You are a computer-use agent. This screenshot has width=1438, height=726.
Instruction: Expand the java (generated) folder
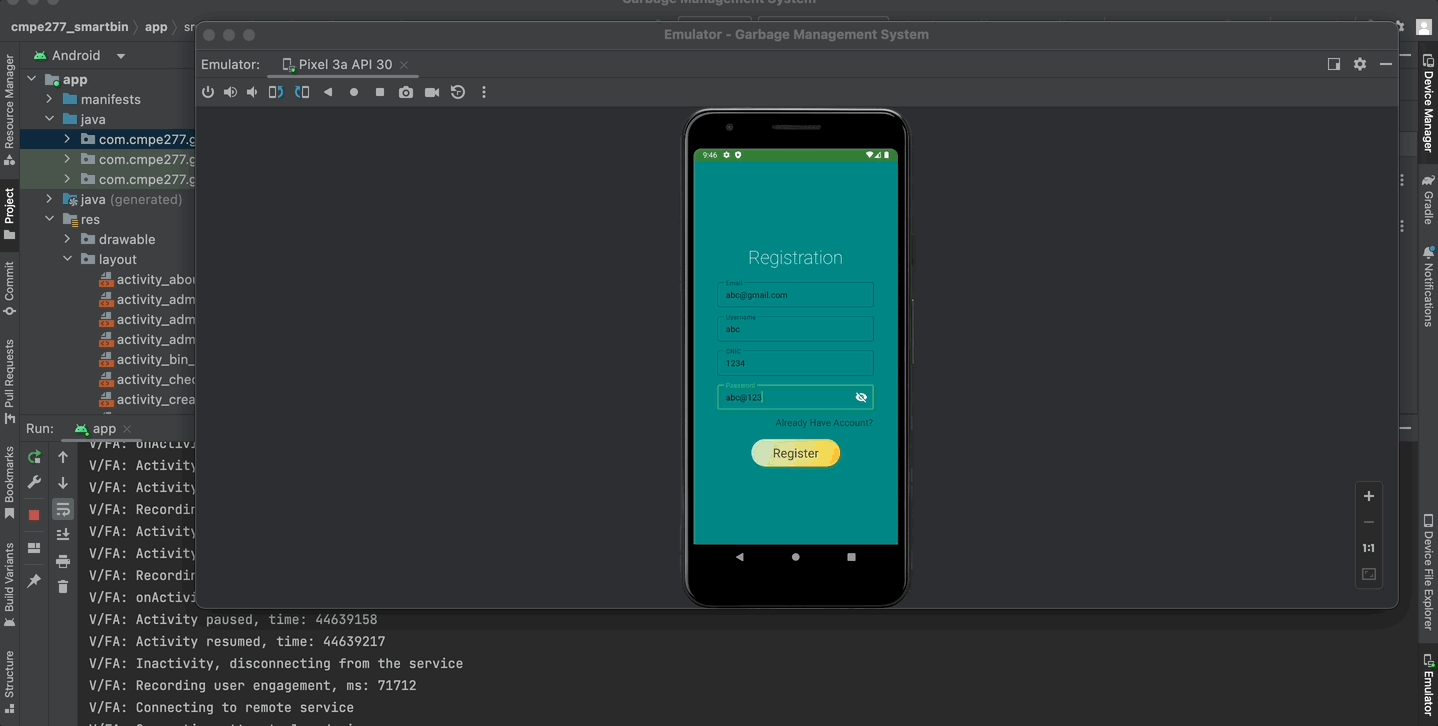tap(49, 199)
